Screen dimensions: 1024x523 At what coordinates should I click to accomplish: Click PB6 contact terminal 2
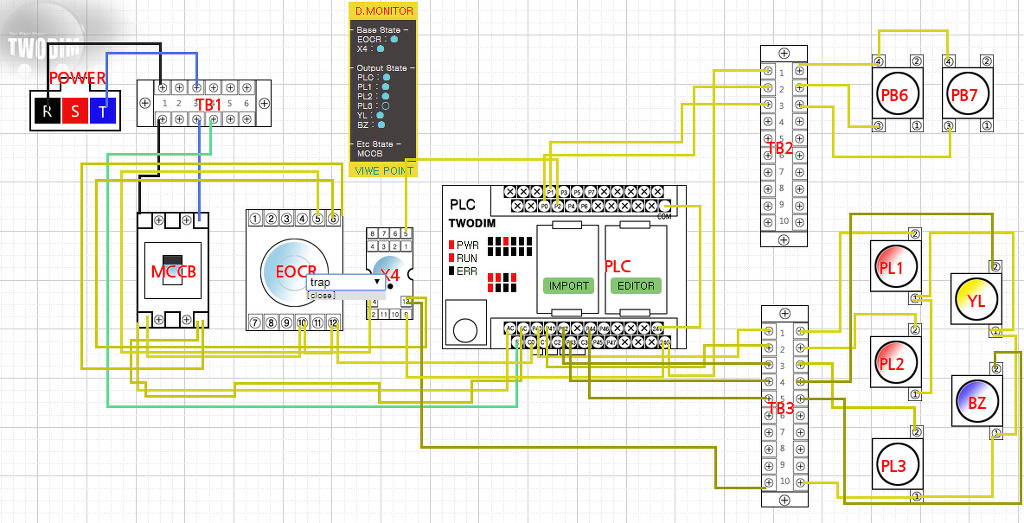click(916, 61)
